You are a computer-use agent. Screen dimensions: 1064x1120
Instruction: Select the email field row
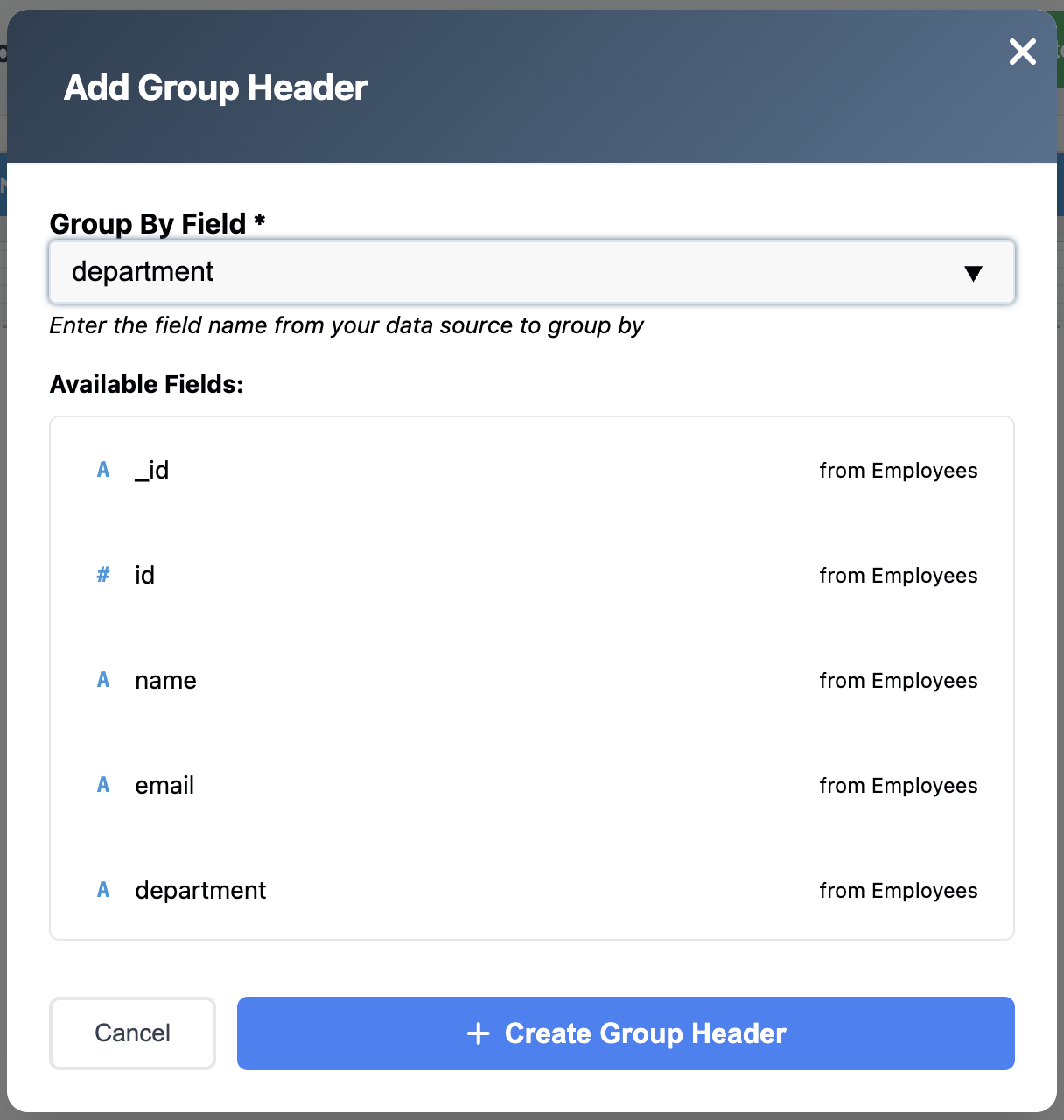[x=164, y=785]
